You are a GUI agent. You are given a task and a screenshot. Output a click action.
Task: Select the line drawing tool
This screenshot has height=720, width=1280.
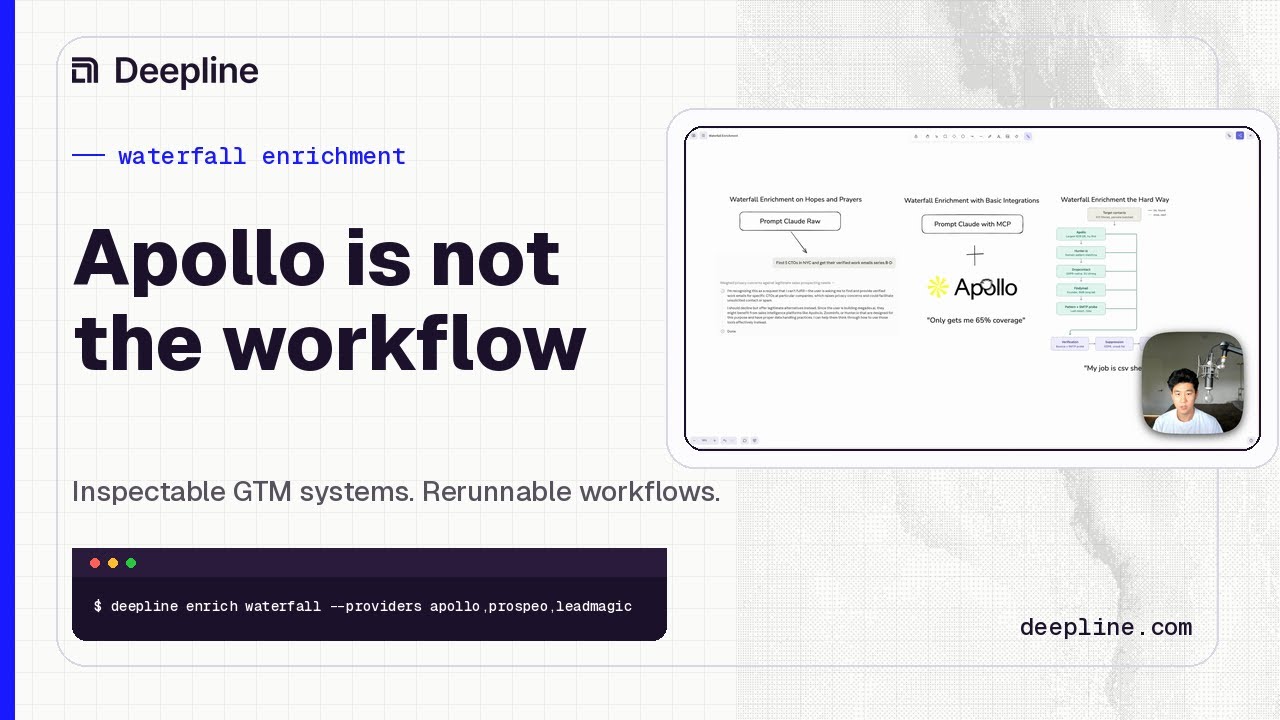coord(981,136)
